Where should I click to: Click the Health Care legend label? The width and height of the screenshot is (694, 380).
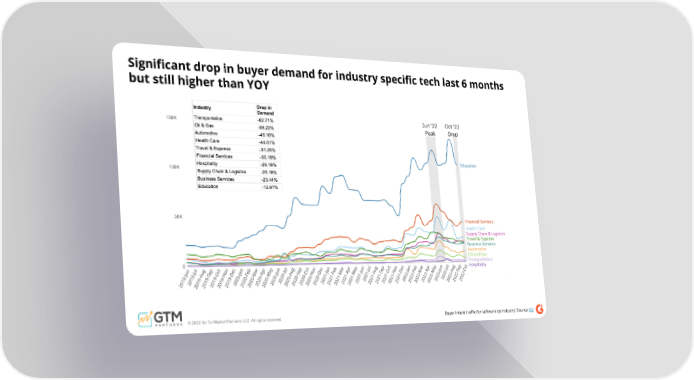tap(475, 229)
